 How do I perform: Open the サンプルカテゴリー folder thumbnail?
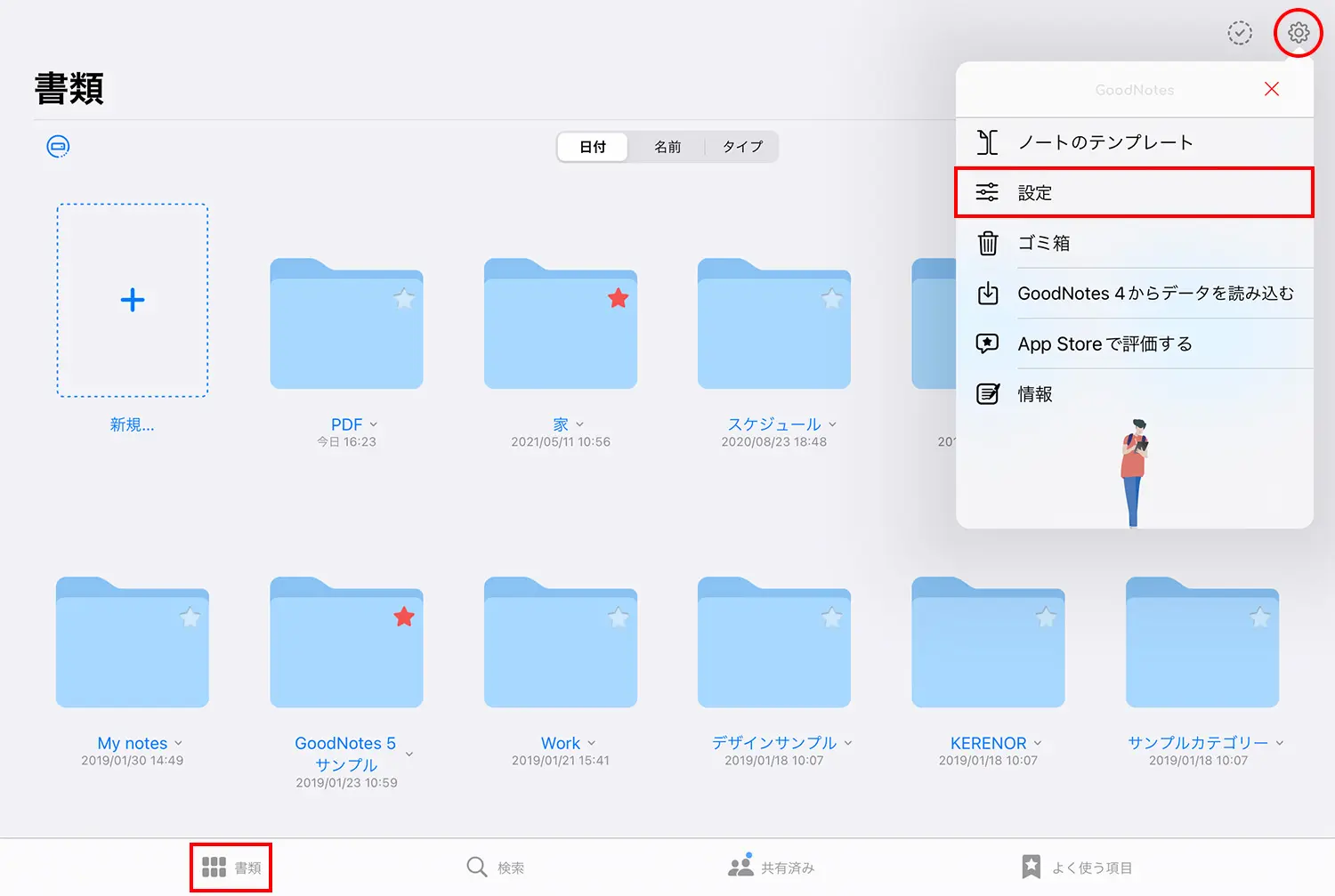[x=1202, y=642]
